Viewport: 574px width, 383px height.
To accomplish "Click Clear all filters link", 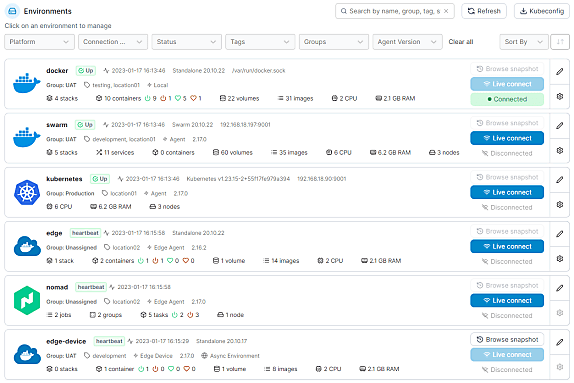I will [x=461, y=42].
